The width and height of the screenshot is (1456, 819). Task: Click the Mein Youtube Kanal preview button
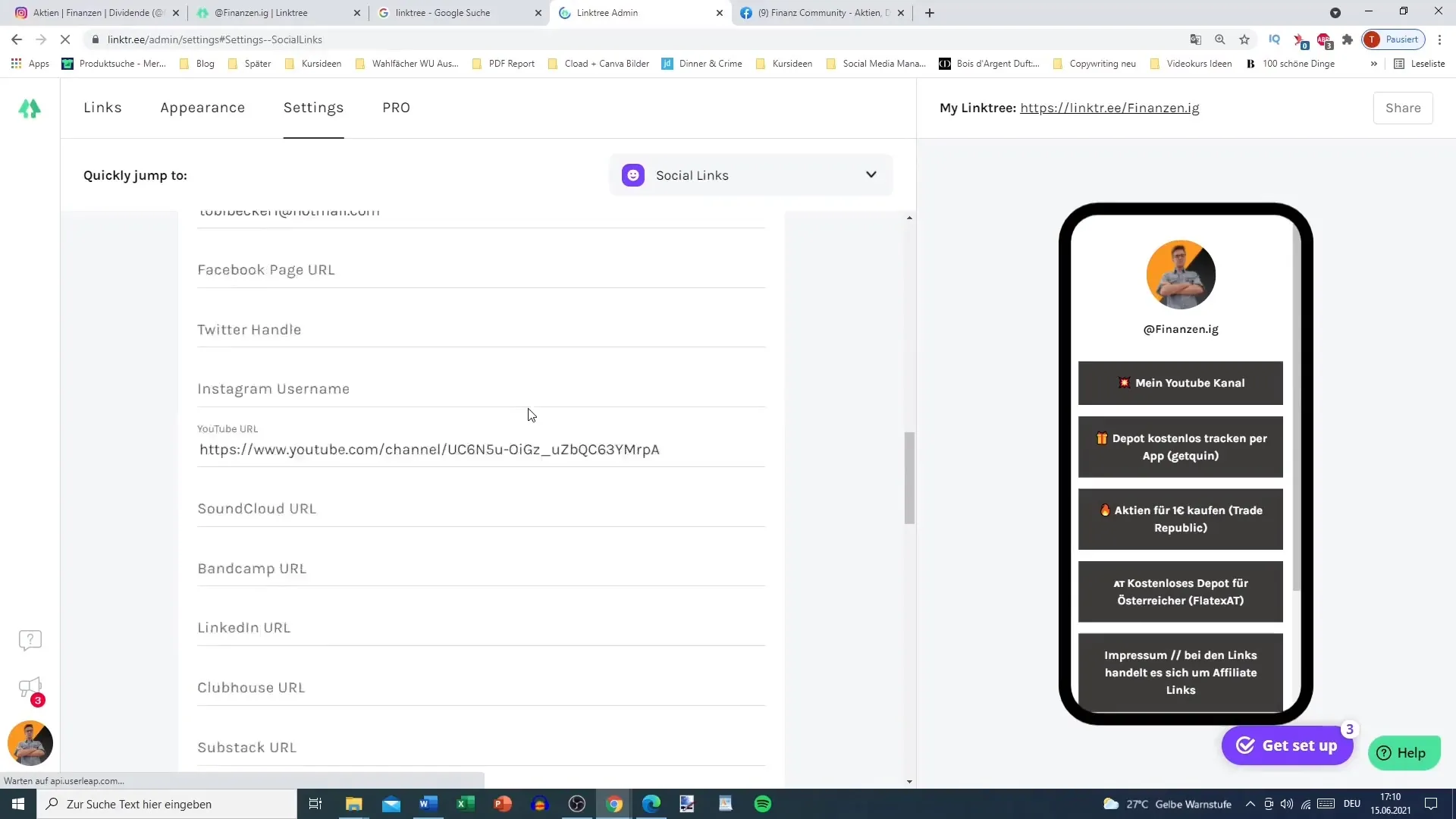coord(1181,383)
